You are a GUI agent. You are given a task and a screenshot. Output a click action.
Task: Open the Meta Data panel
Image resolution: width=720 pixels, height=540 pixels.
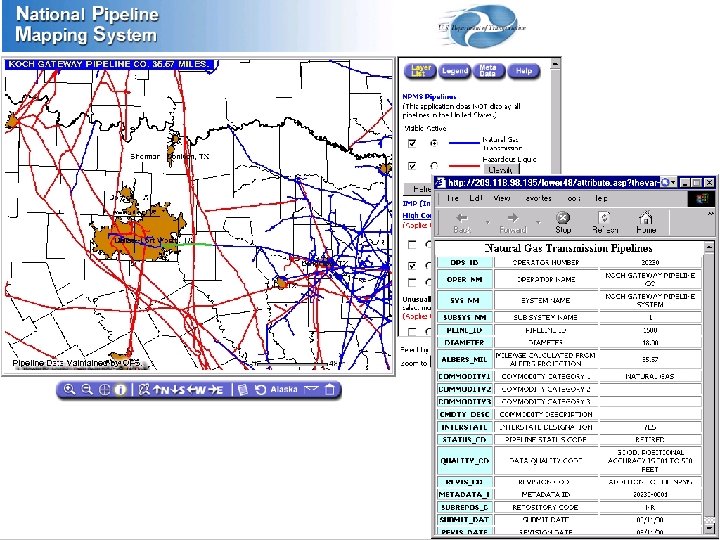click(488, 71)
